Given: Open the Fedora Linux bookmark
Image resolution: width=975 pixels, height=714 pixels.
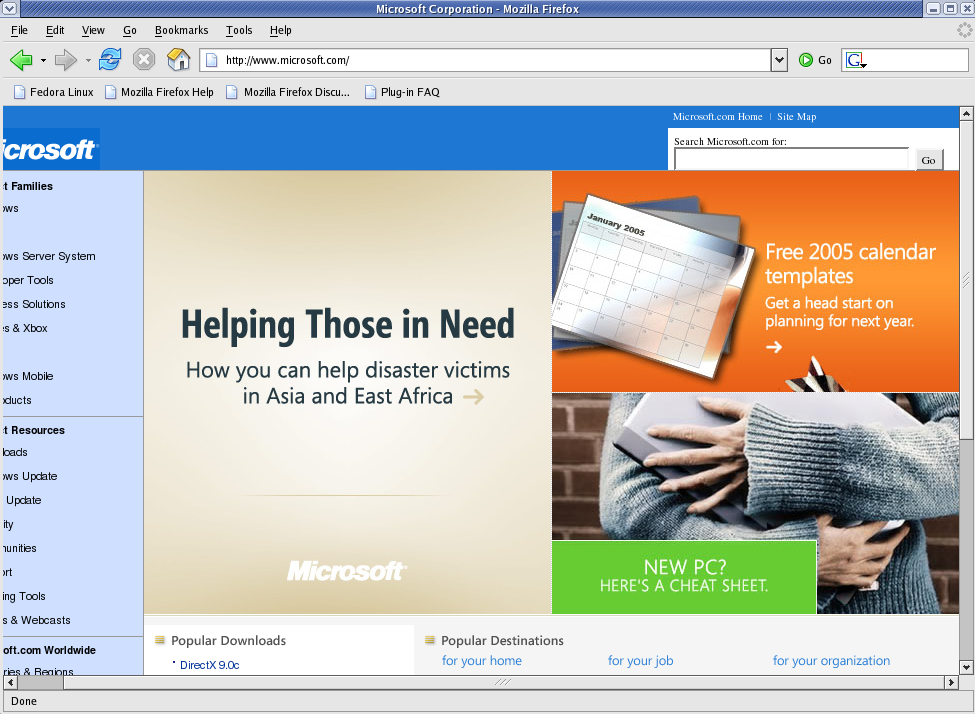Looking at the screenshot, I should tap(53, 92).
